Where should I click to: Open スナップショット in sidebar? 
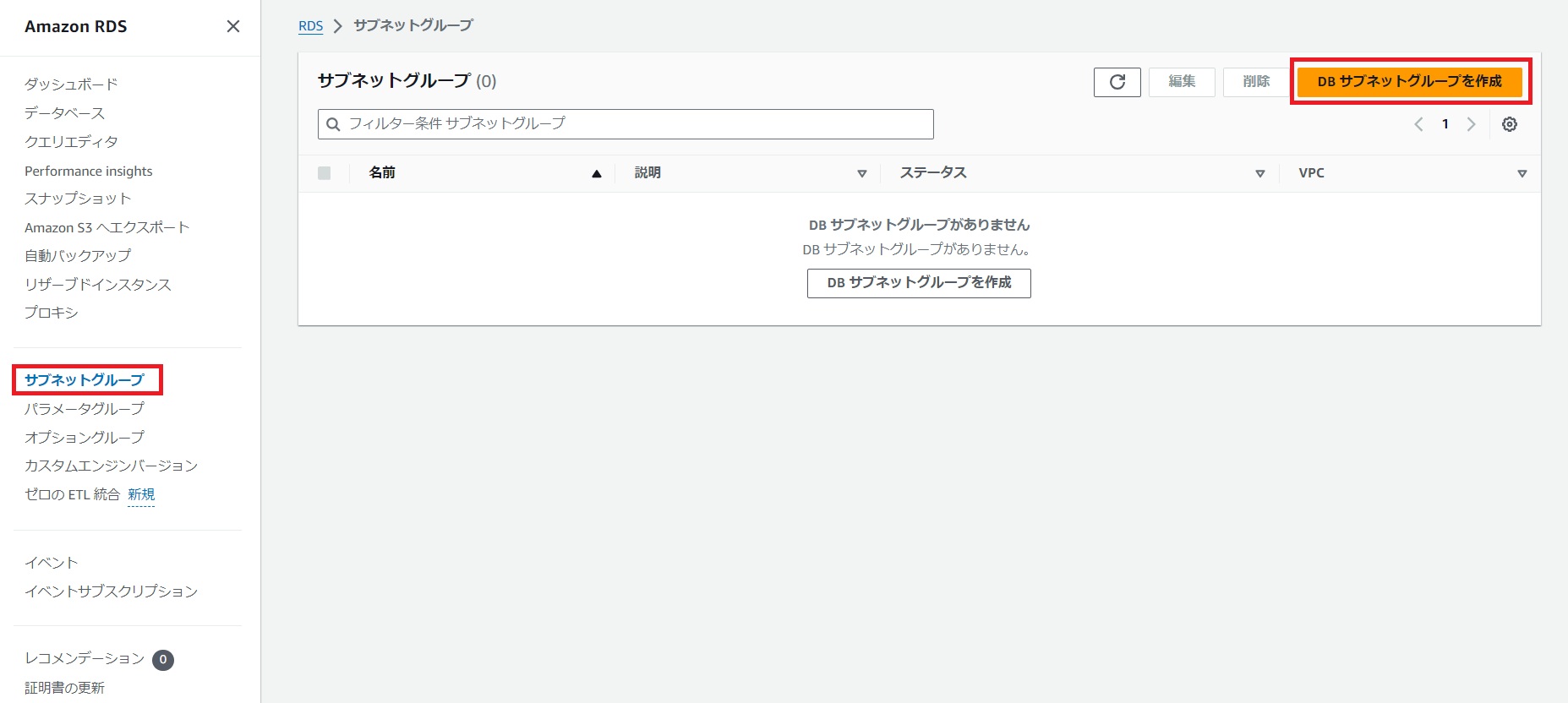(78, 199)
